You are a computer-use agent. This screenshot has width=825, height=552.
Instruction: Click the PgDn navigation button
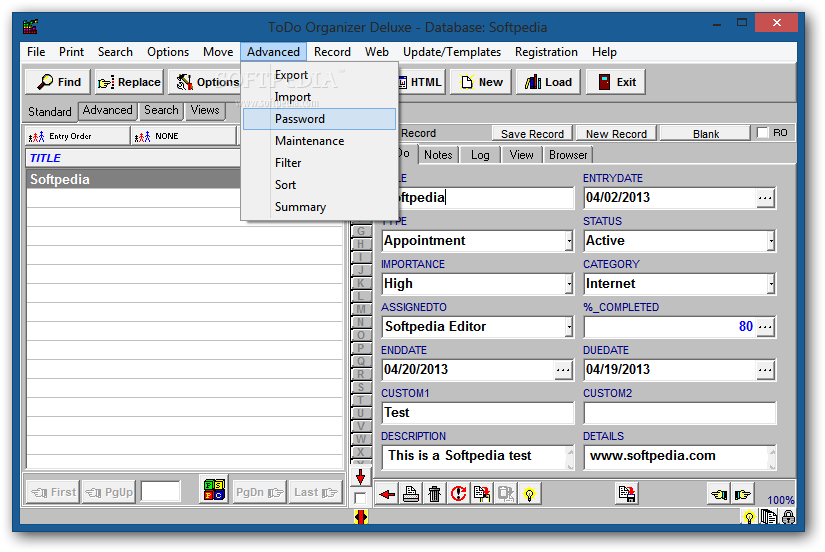[x=259, y=492]
